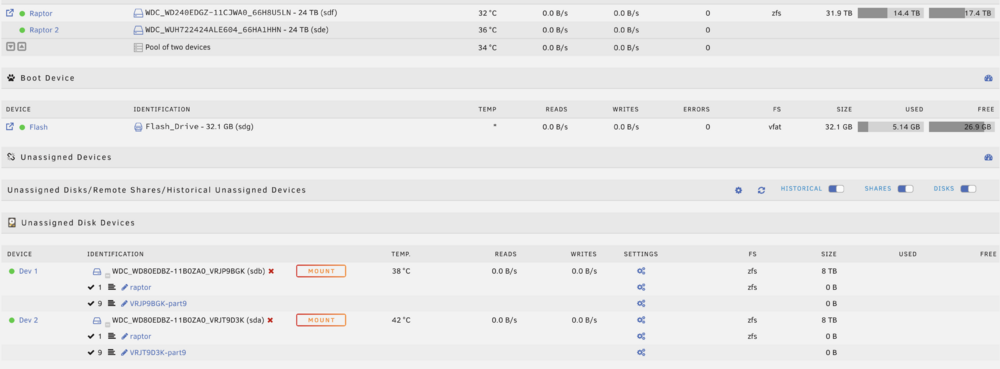Viewport: 1000px width, 369px height.
Task: Refresh unassigned disks with the reload icon
Action: [x=761, y=190]
